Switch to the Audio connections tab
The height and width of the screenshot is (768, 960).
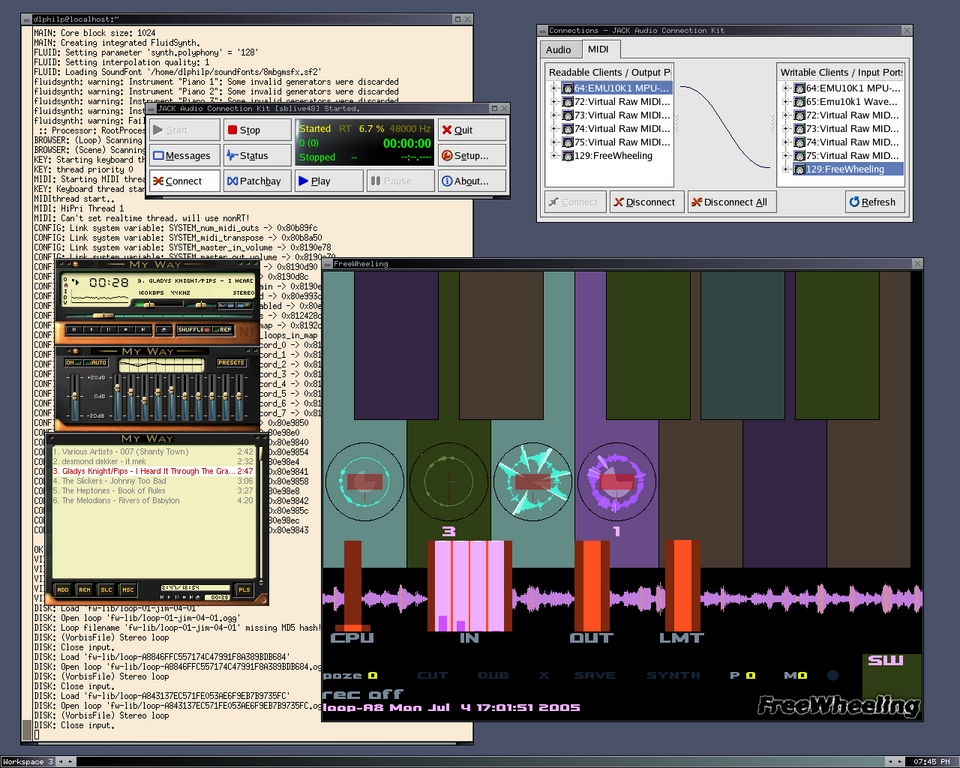558,49
